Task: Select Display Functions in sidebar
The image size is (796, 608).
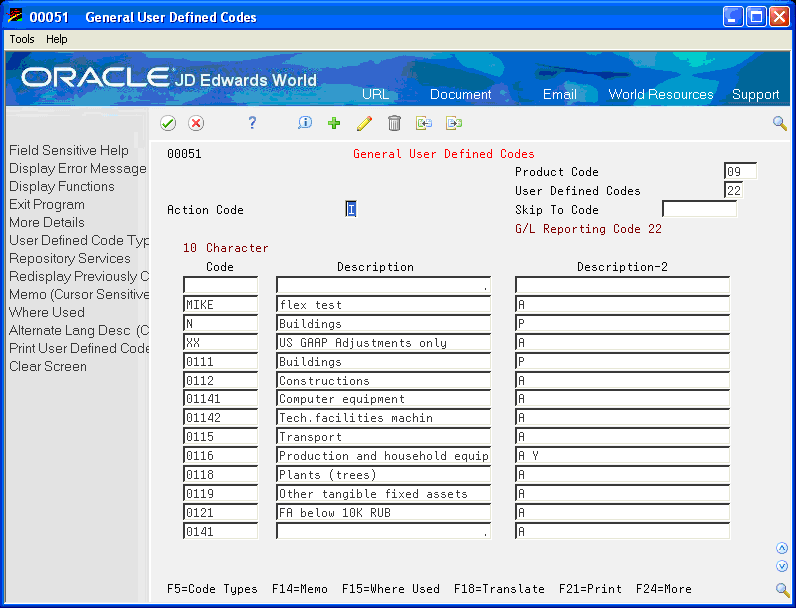Action: [x=61, y=186]
